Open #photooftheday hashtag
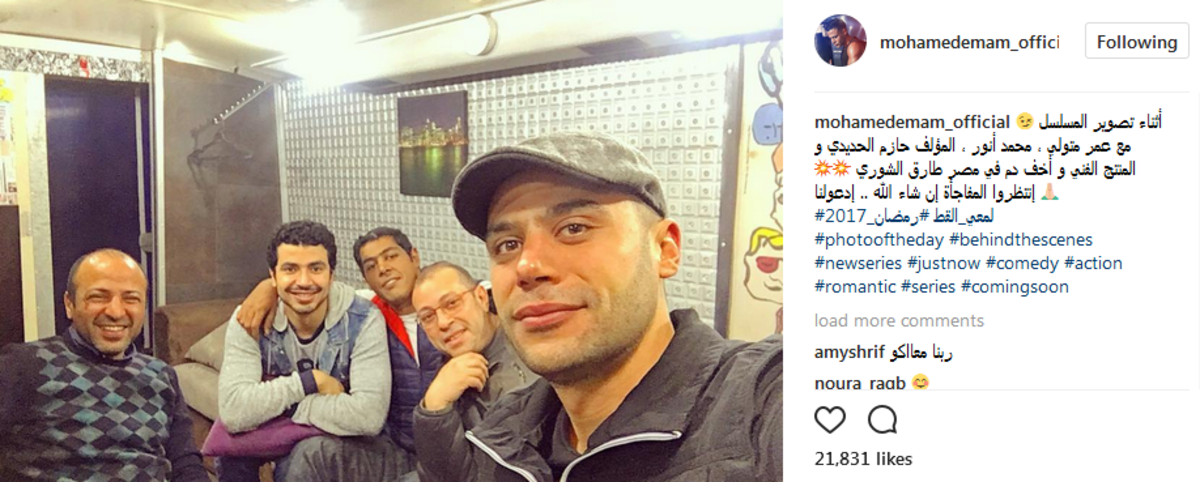The height and width of the screenshot is (482, 1200). point(879,240)
